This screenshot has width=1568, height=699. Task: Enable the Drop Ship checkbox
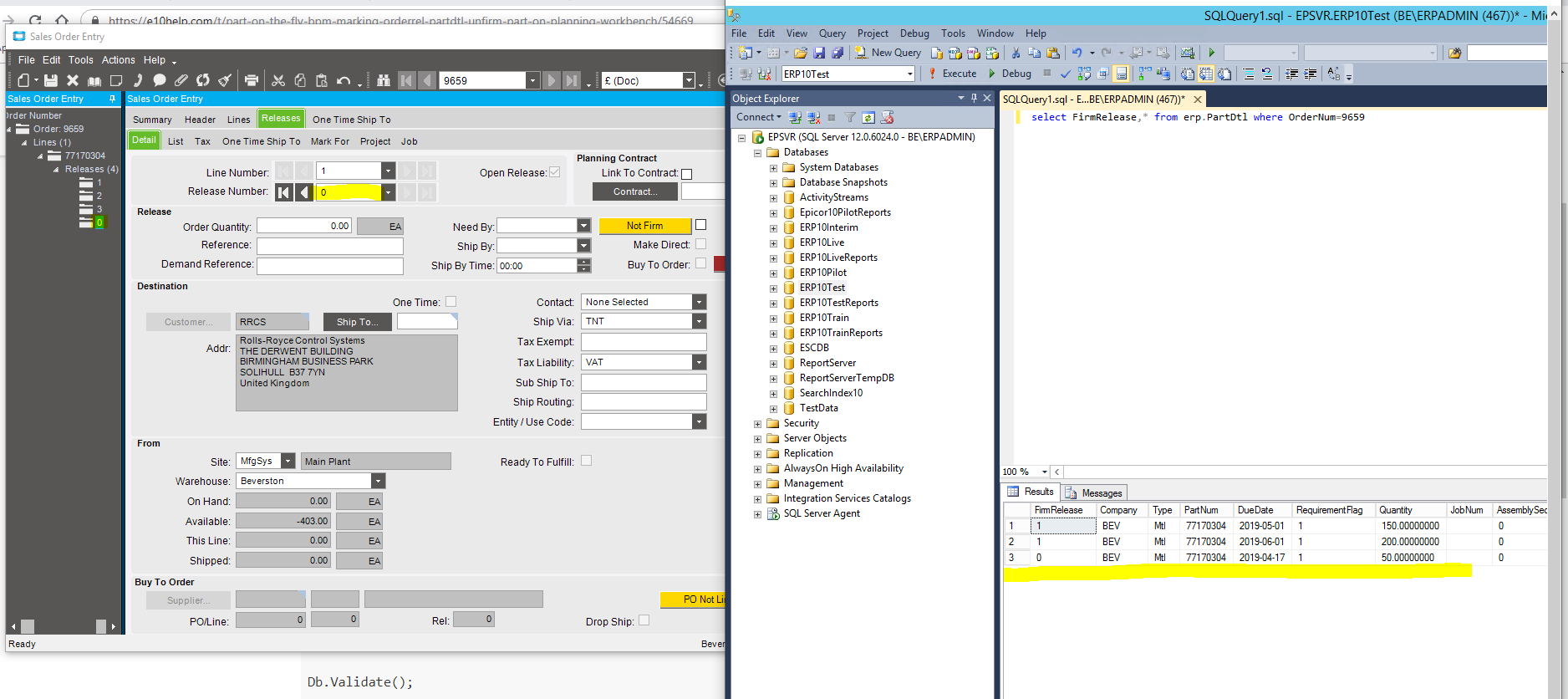(x=644, y=620)
